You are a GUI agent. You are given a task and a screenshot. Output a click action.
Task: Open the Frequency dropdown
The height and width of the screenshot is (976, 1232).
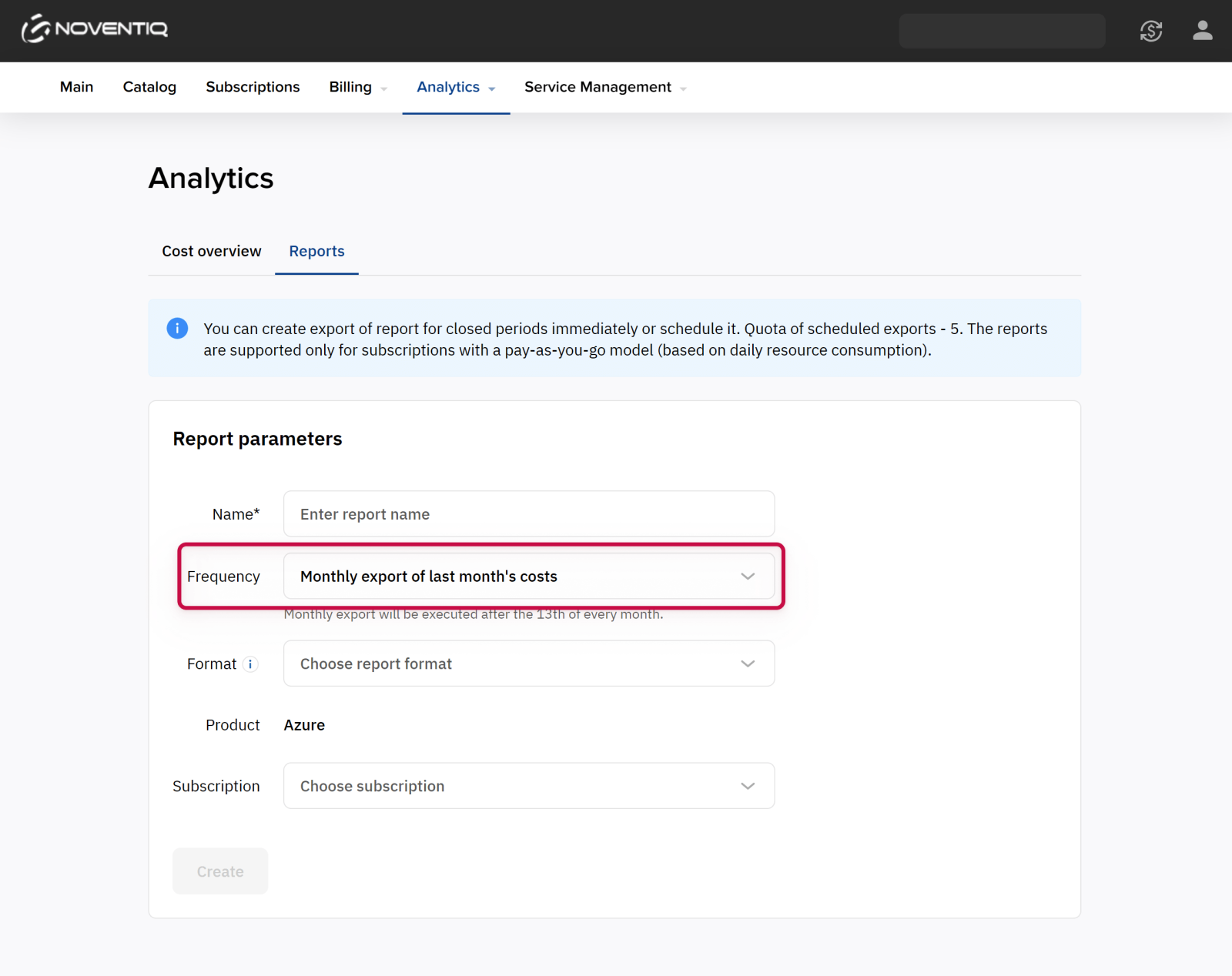[x=528, y=577]
